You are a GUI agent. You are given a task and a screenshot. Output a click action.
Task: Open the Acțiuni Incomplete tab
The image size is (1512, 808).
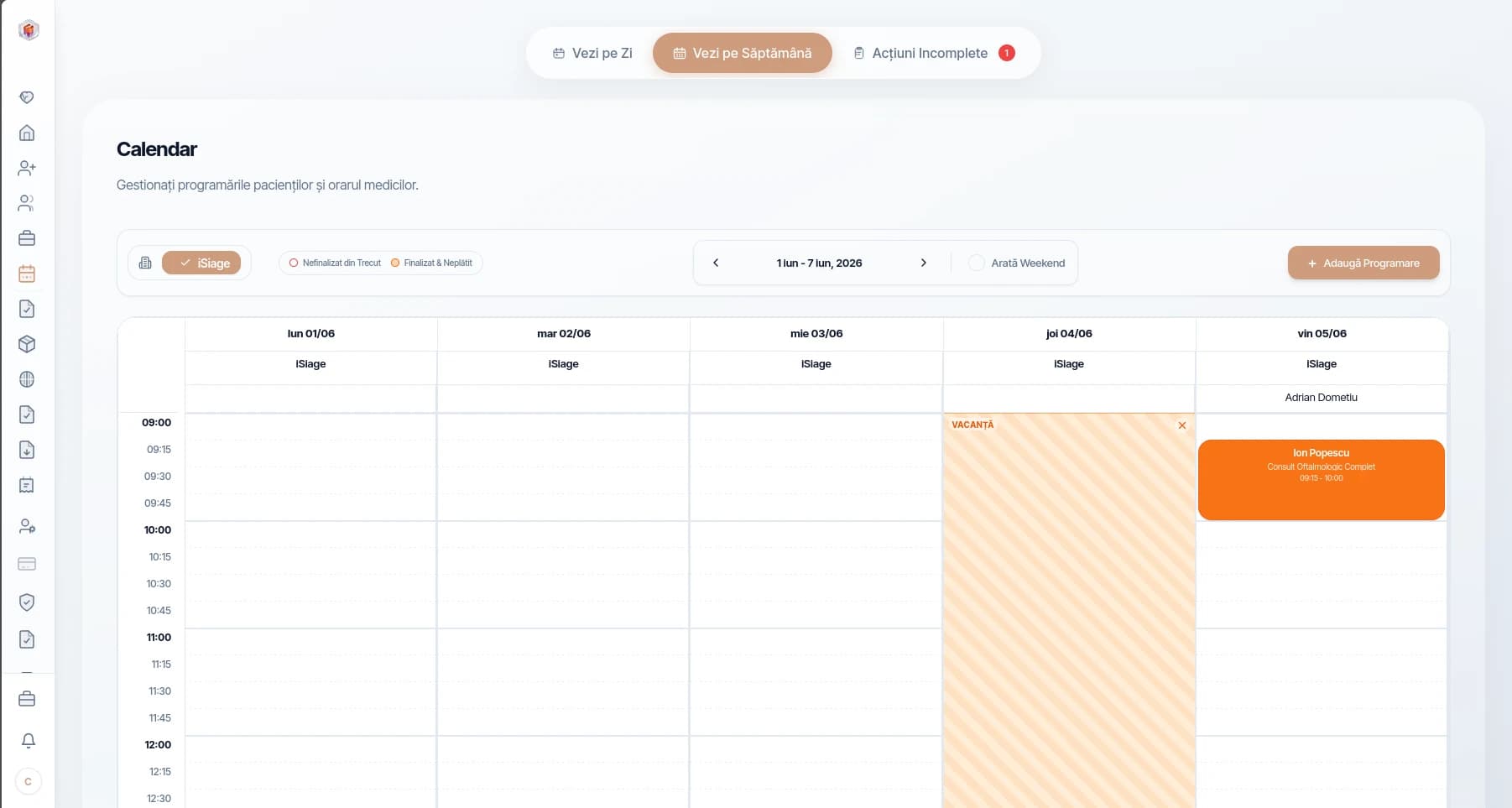tap(933, 53)
